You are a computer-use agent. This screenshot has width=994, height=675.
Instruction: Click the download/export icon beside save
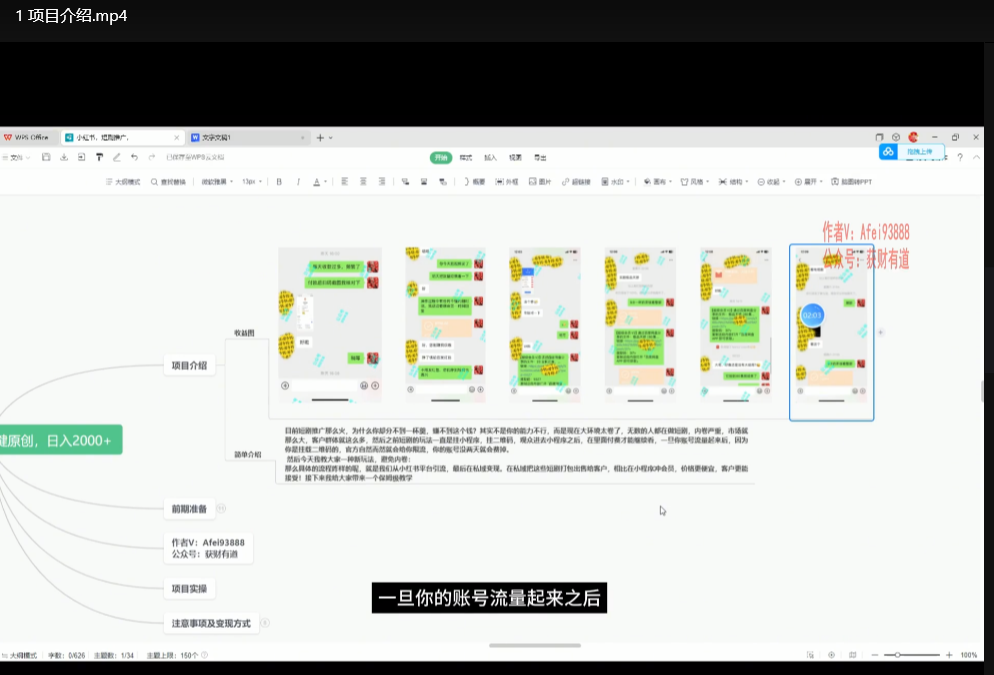[64, 157]
